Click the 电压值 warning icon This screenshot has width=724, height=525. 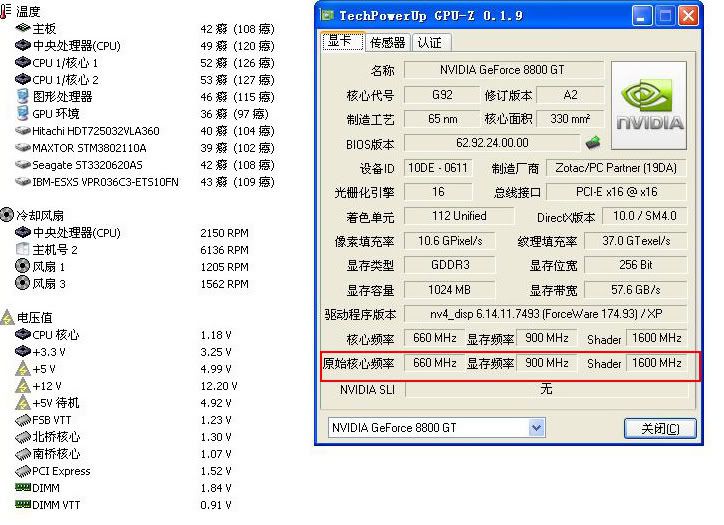pos(8,317)
